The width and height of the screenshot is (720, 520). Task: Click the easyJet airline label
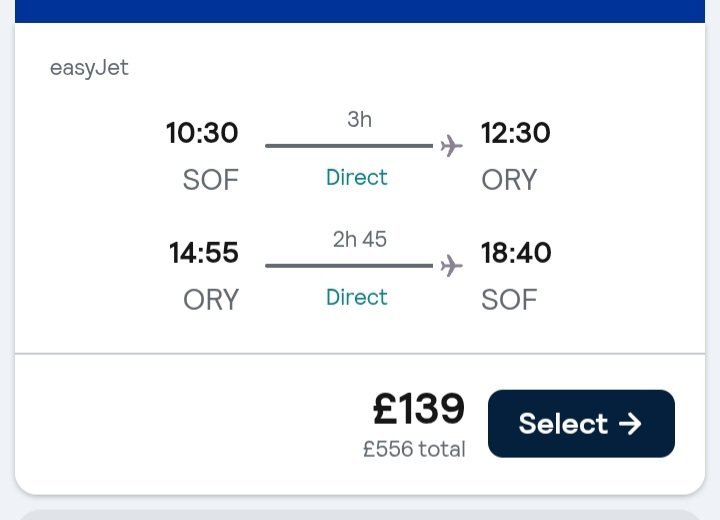[89, 68]
